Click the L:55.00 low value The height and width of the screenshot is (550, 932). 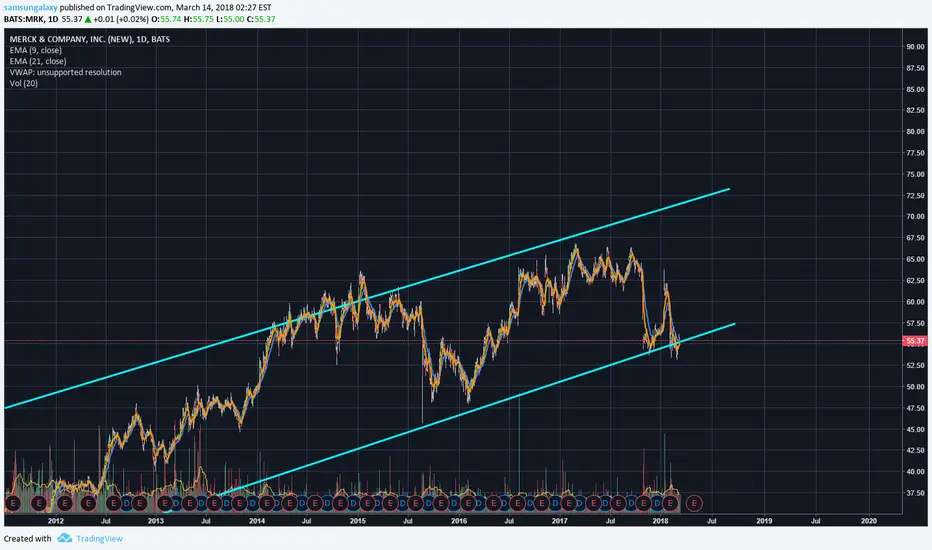tap(229, 19)
